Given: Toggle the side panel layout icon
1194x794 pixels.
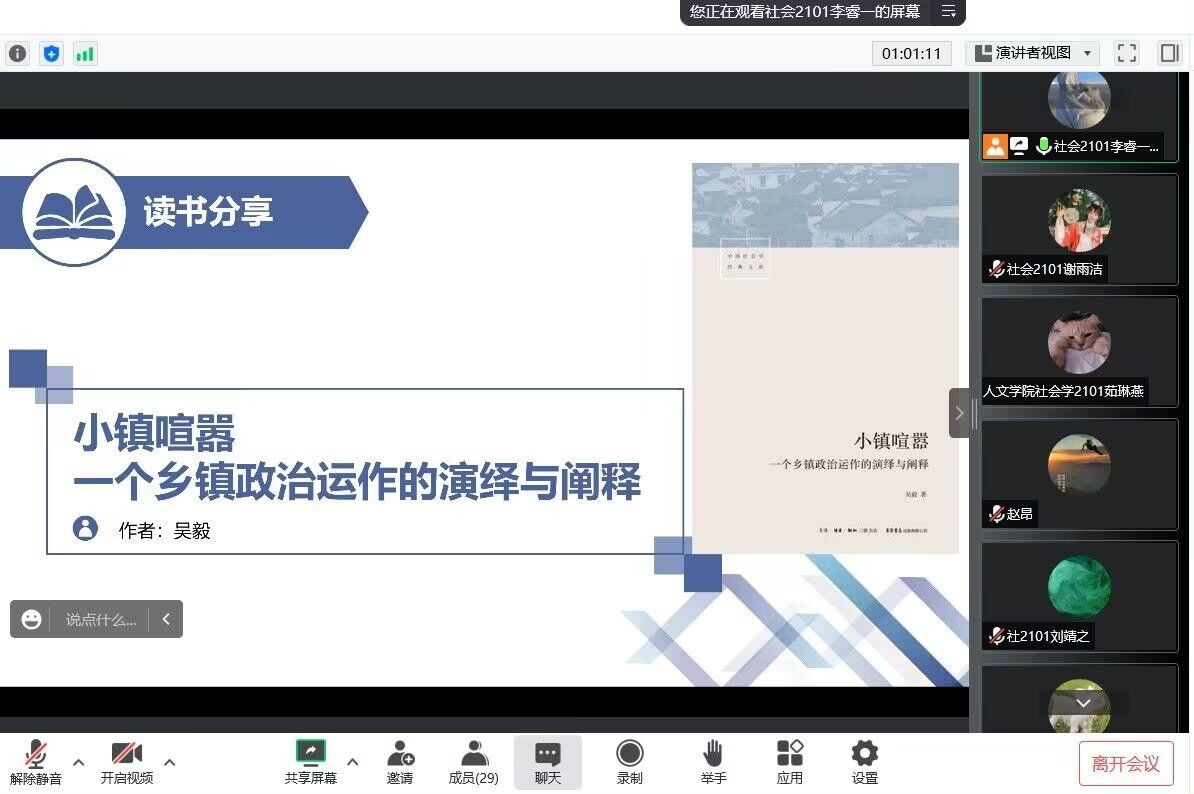Looking at the screenshot, I should (1169, 53).
